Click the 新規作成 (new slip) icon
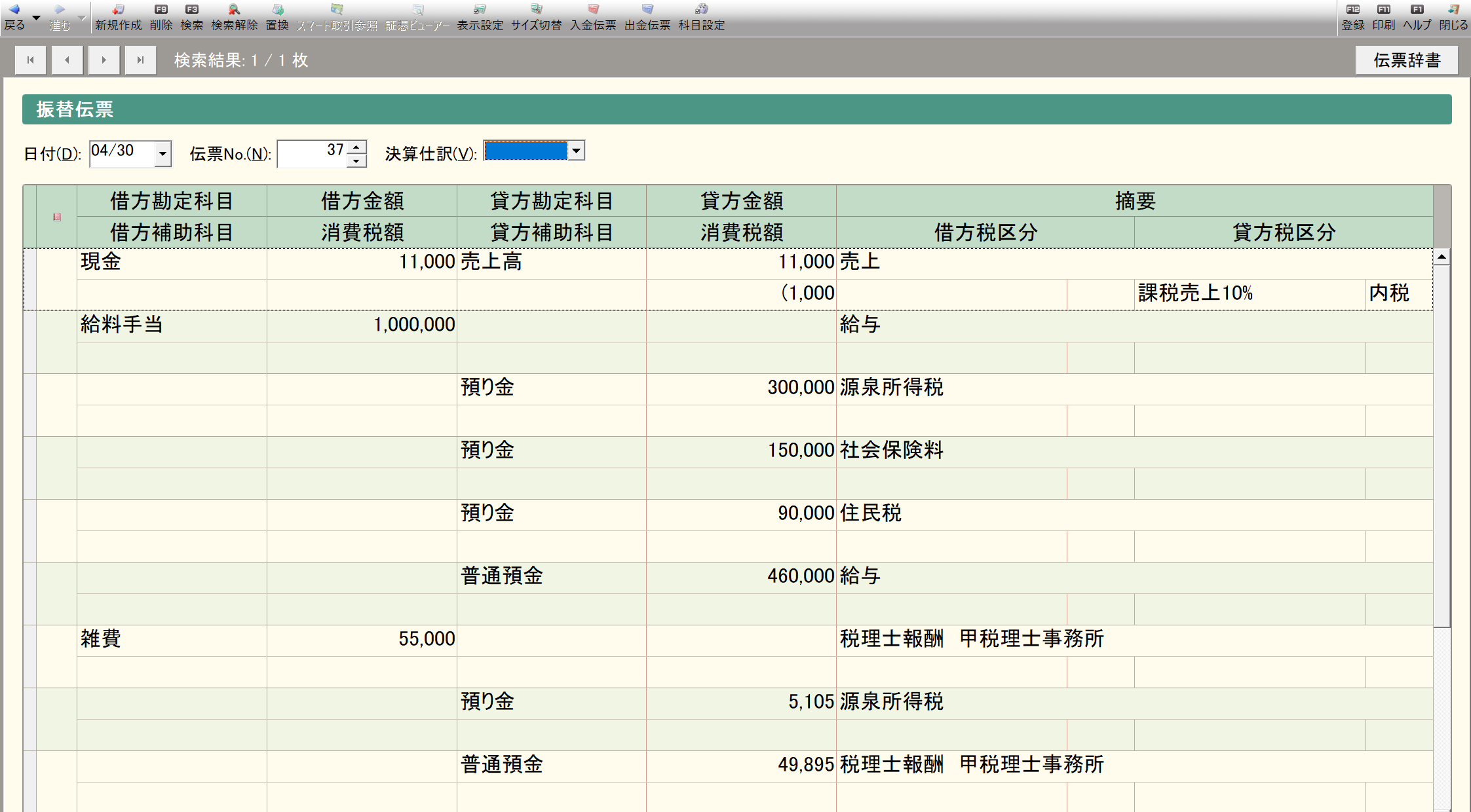The width and height of the screenshot is (1471, 812). (x=118, y=16)
